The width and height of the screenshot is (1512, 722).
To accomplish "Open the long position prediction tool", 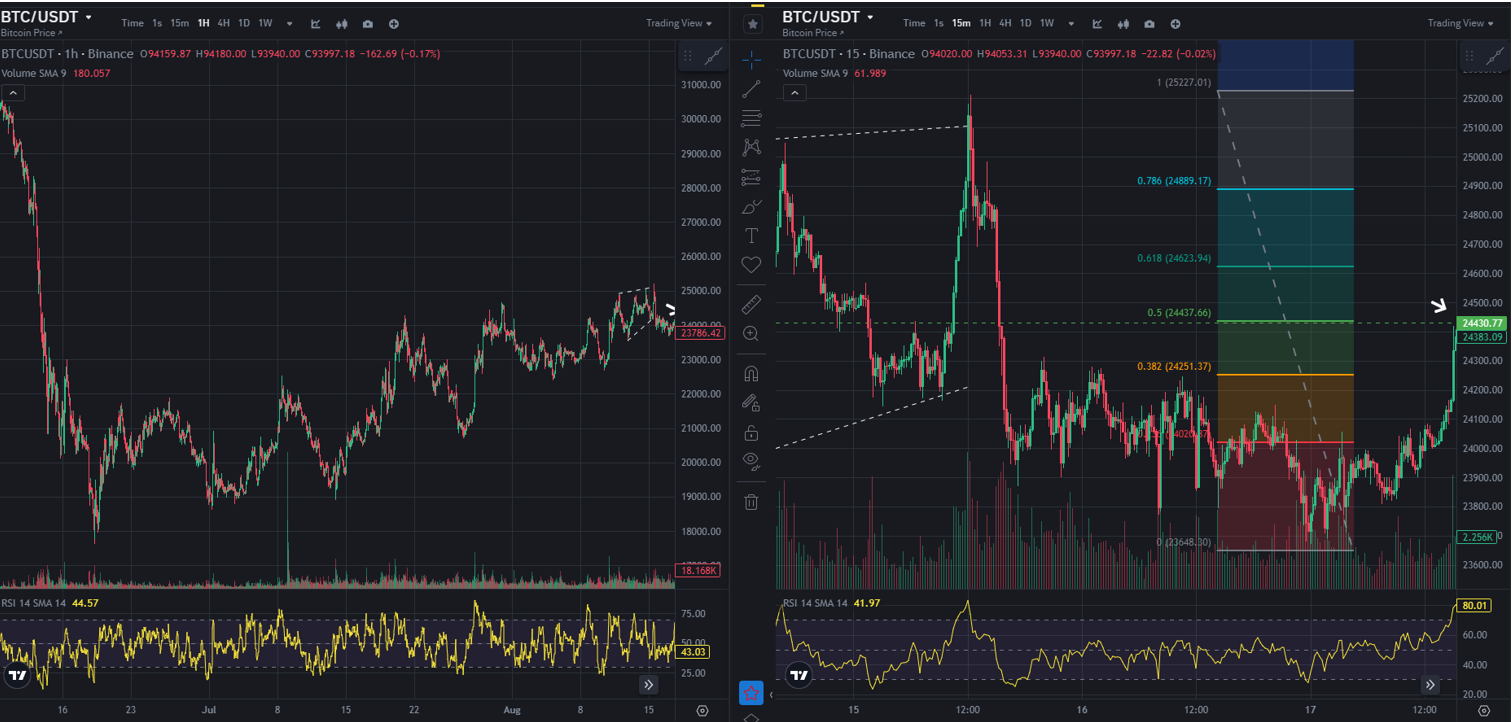I will [751, 177].
